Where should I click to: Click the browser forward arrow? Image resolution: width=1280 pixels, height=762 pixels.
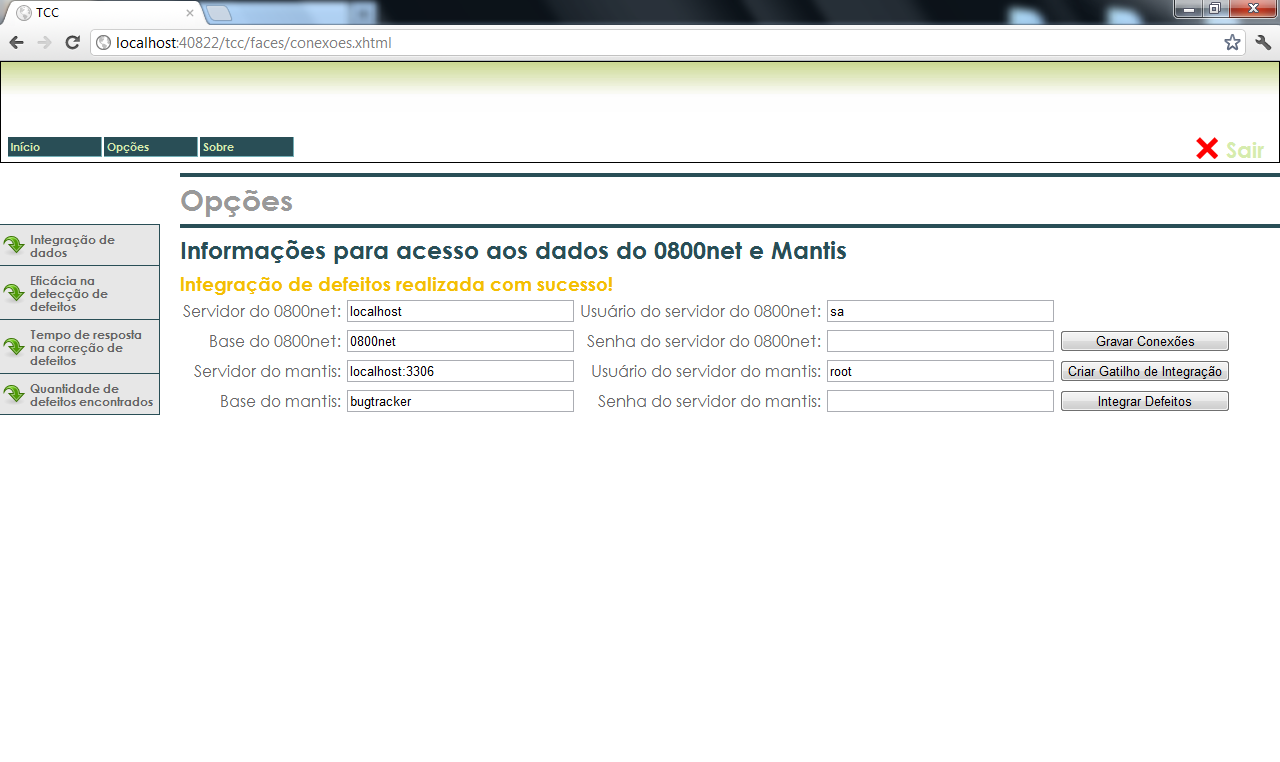44,43
